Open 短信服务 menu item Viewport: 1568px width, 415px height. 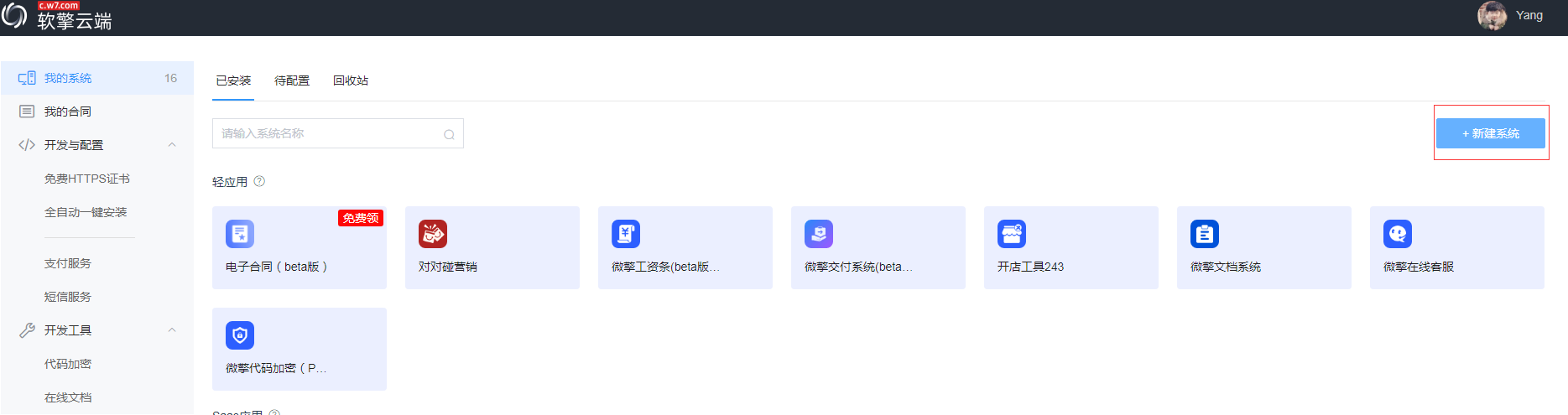click(68, 297)
